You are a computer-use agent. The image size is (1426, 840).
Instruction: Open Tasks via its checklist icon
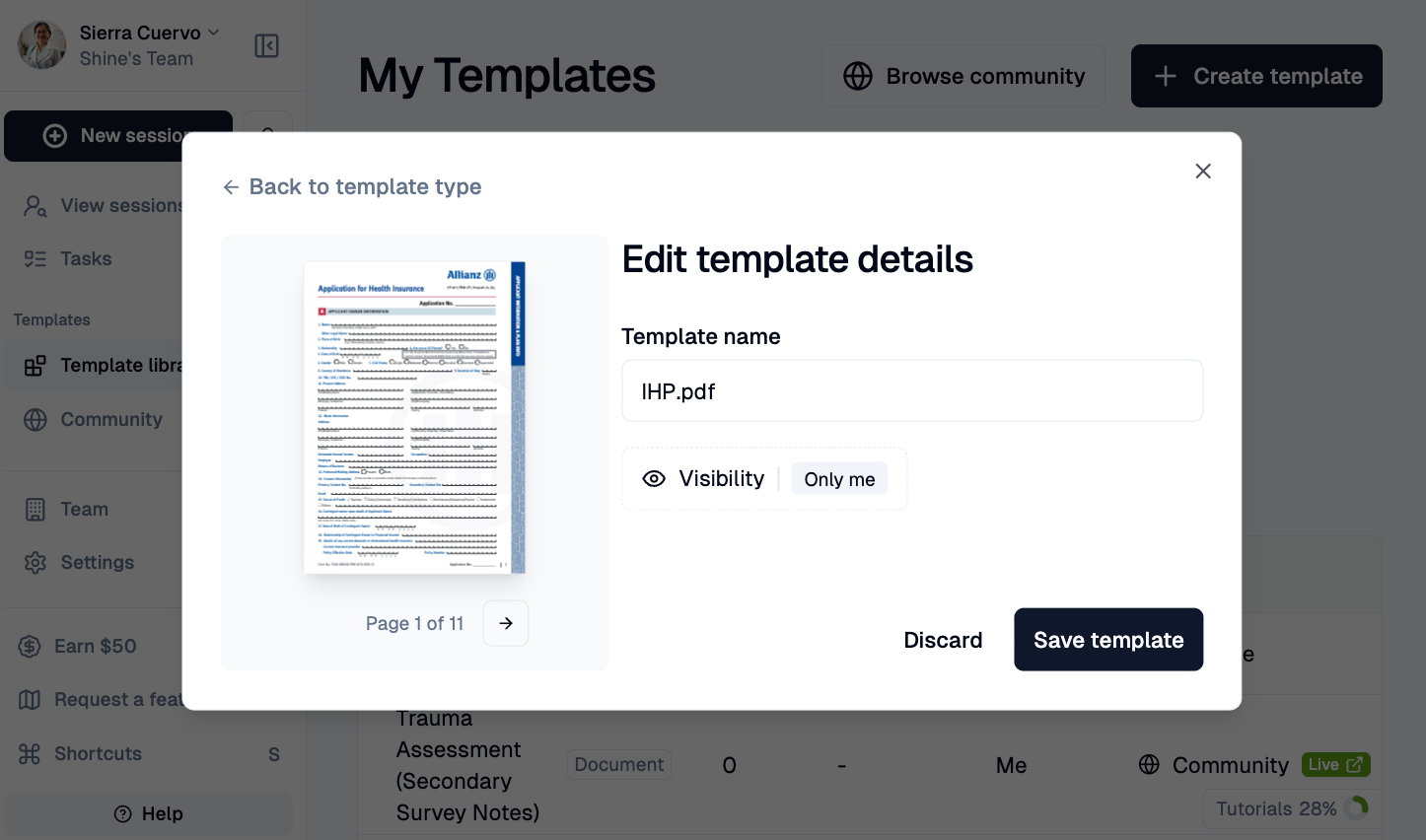(35, 258)
